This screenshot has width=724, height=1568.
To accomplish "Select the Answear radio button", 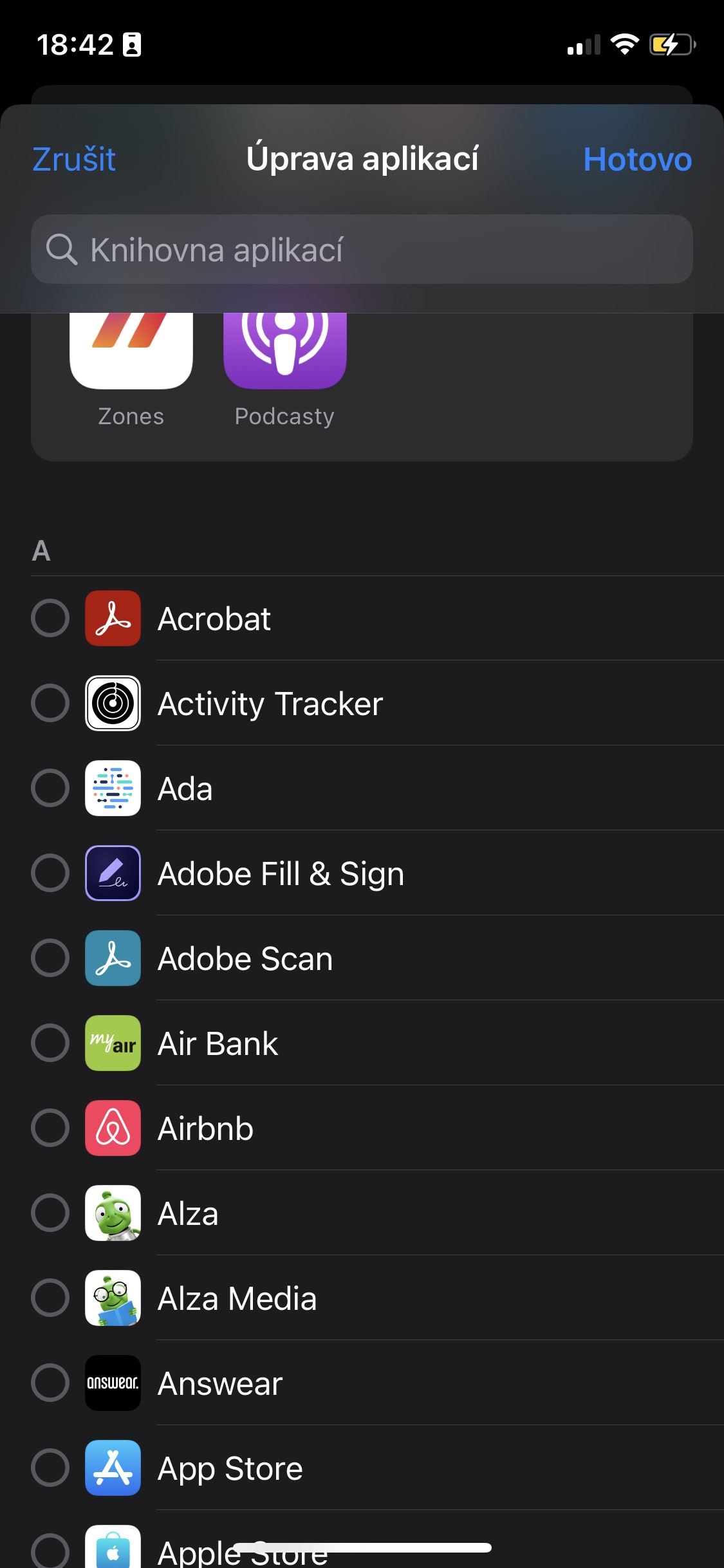I will pos(50,1383).
